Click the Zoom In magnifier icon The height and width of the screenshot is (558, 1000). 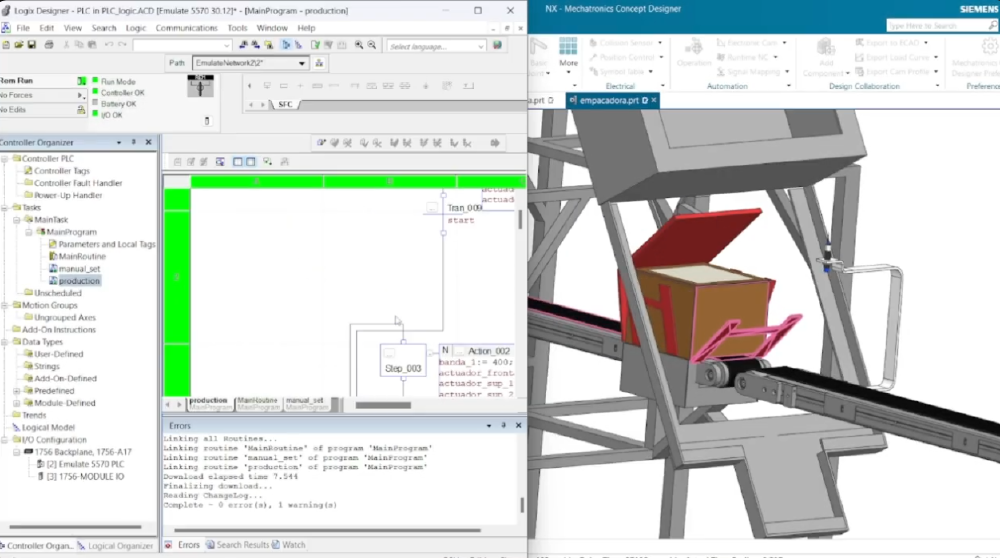point(357,46)
